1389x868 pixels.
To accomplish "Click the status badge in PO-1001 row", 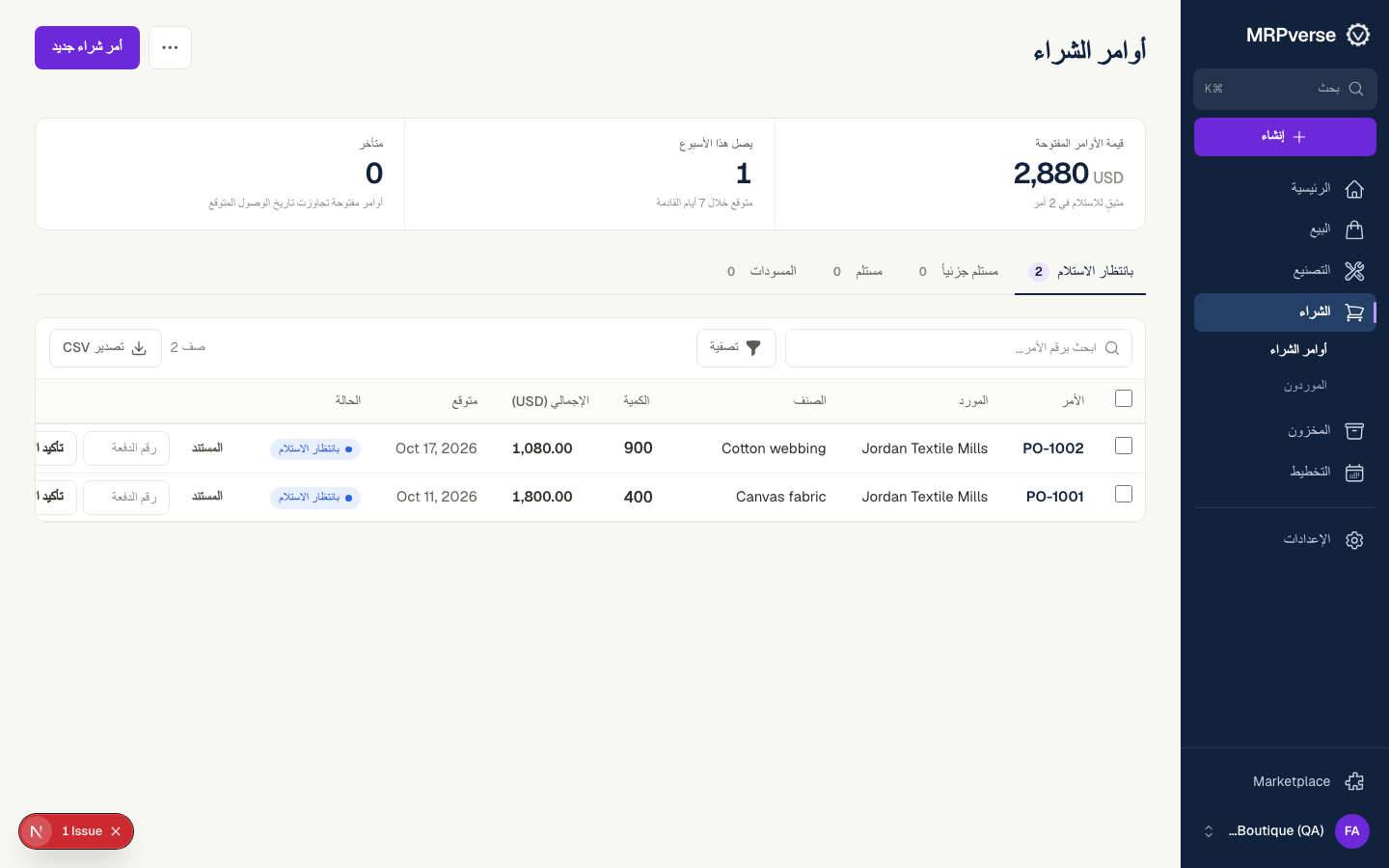I will [x=315, y=498].
